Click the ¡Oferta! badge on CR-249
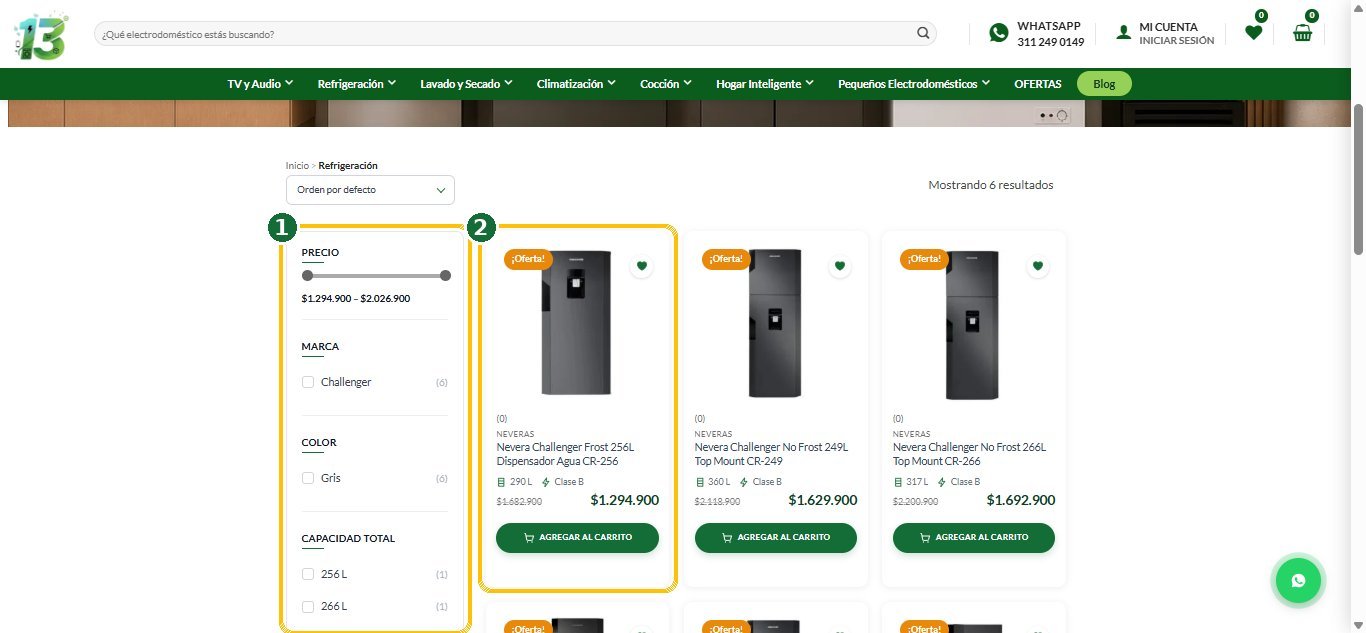The height and width of the screenshot is (633, 1366). (726, 259)
